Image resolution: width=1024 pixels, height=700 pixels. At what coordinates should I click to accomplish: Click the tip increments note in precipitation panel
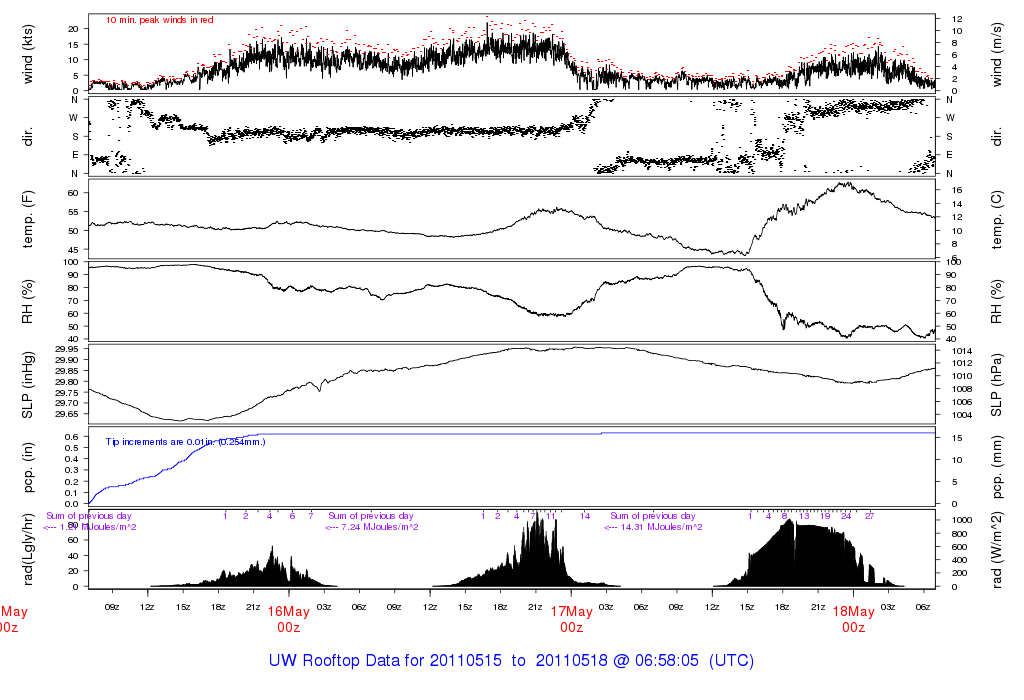click(185, 442)
